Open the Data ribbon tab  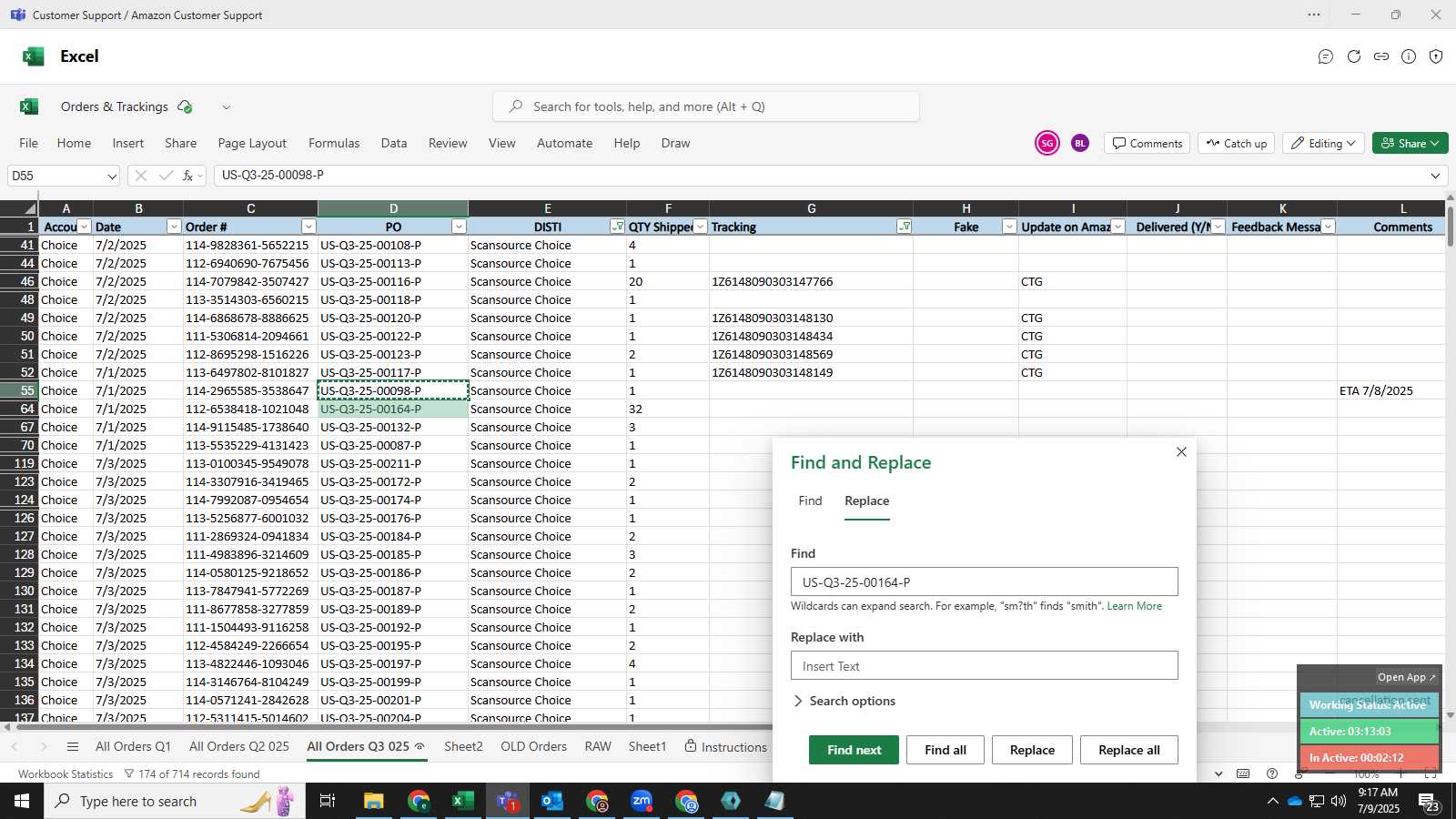tap(394, 143)
